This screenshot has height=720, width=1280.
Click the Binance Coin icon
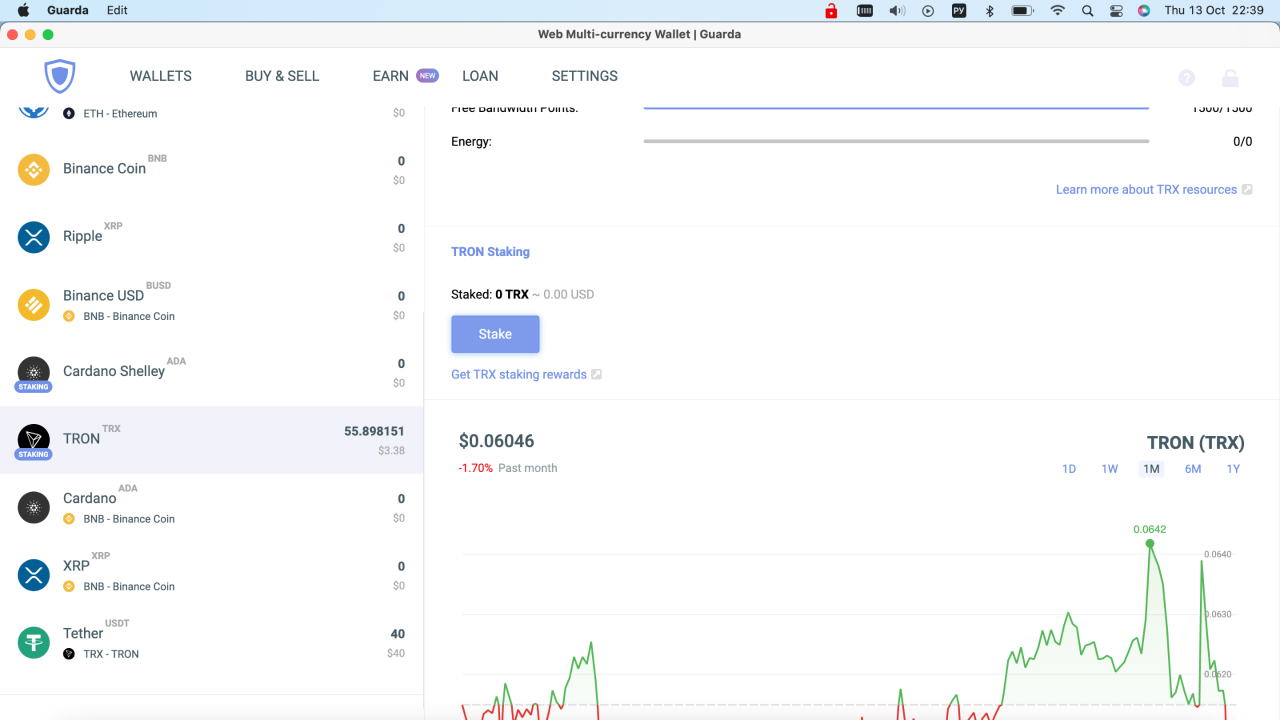pos(33,170)
